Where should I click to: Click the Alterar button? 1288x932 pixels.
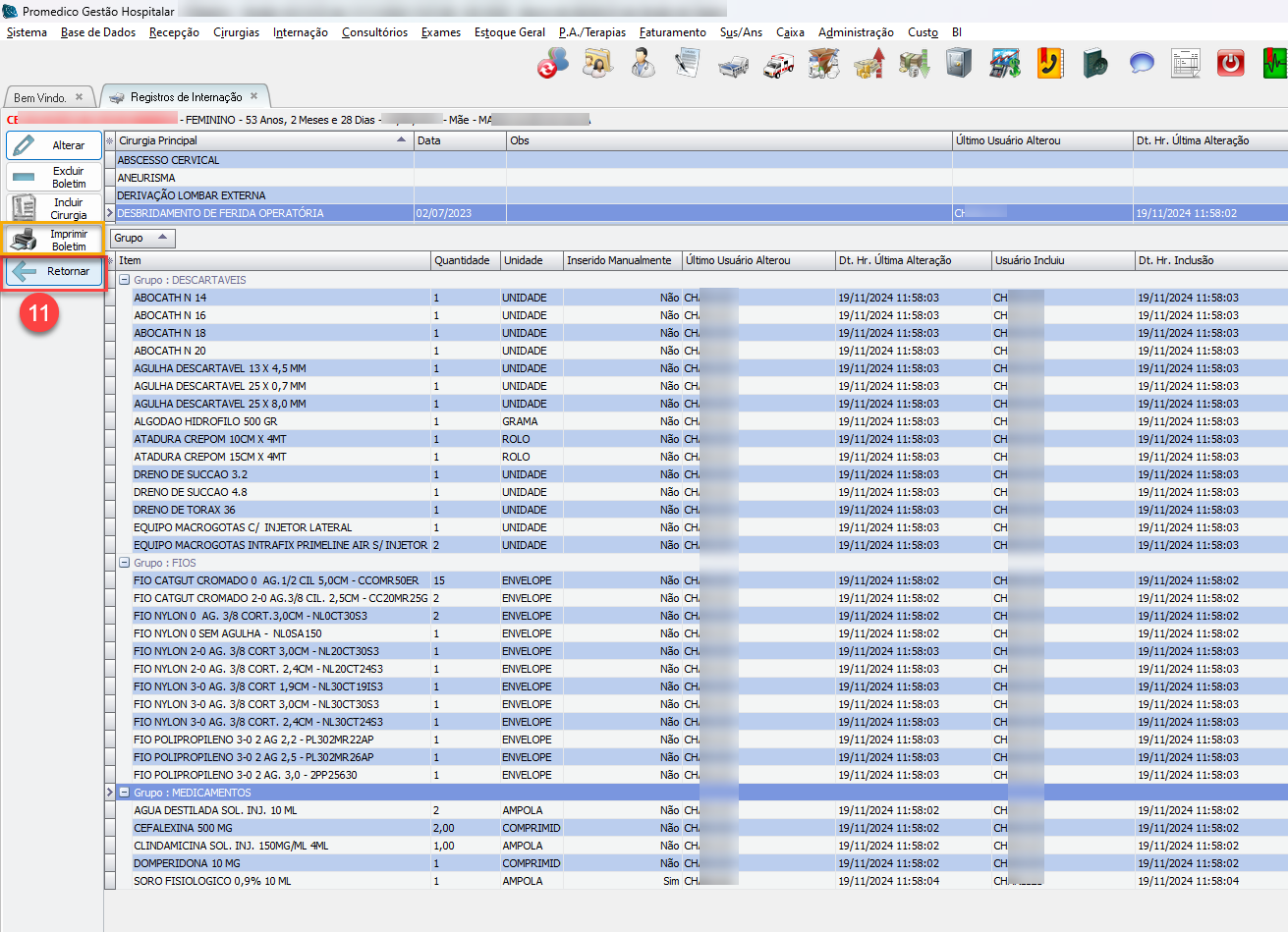[54, 145]
